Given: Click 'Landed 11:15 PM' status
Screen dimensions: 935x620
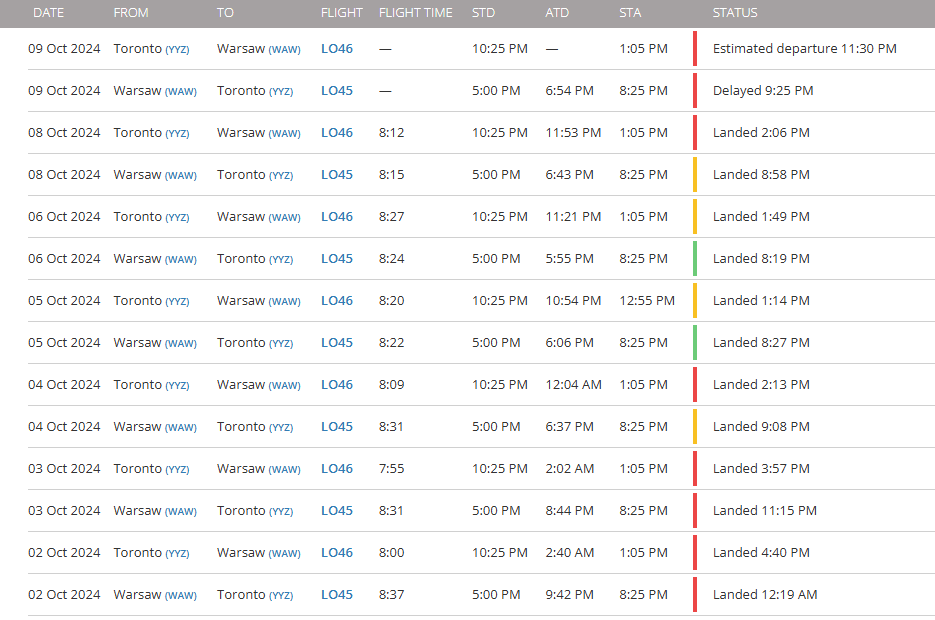Looking at the screenshot, I should [765, 511].
